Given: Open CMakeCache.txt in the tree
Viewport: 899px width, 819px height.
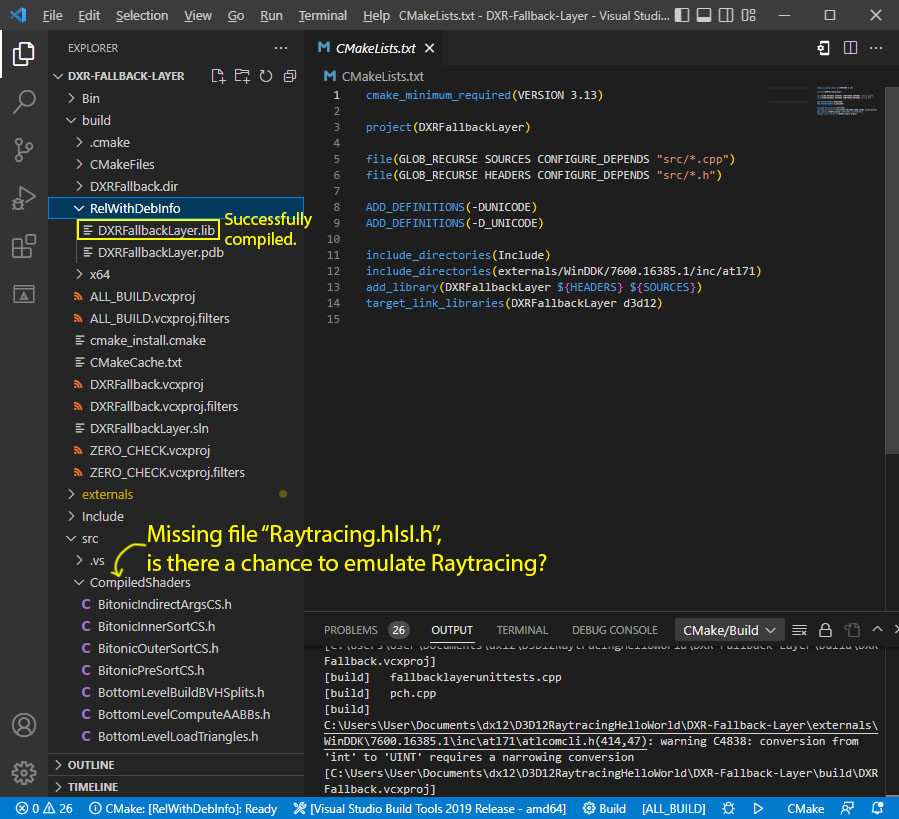Looking at the screenshot, I should [x=176, y=362].
